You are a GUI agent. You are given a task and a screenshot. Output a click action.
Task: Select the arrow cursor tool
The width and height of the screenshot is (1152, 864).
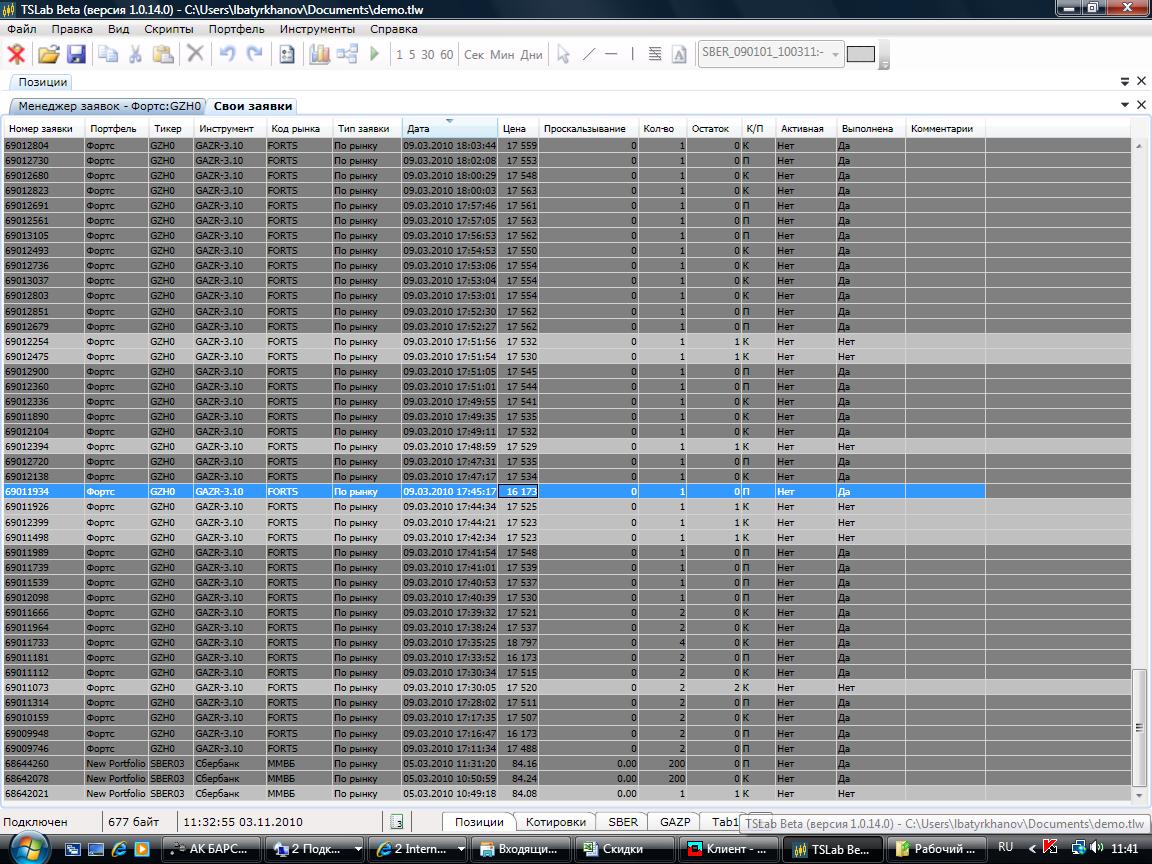pos(563,54)
